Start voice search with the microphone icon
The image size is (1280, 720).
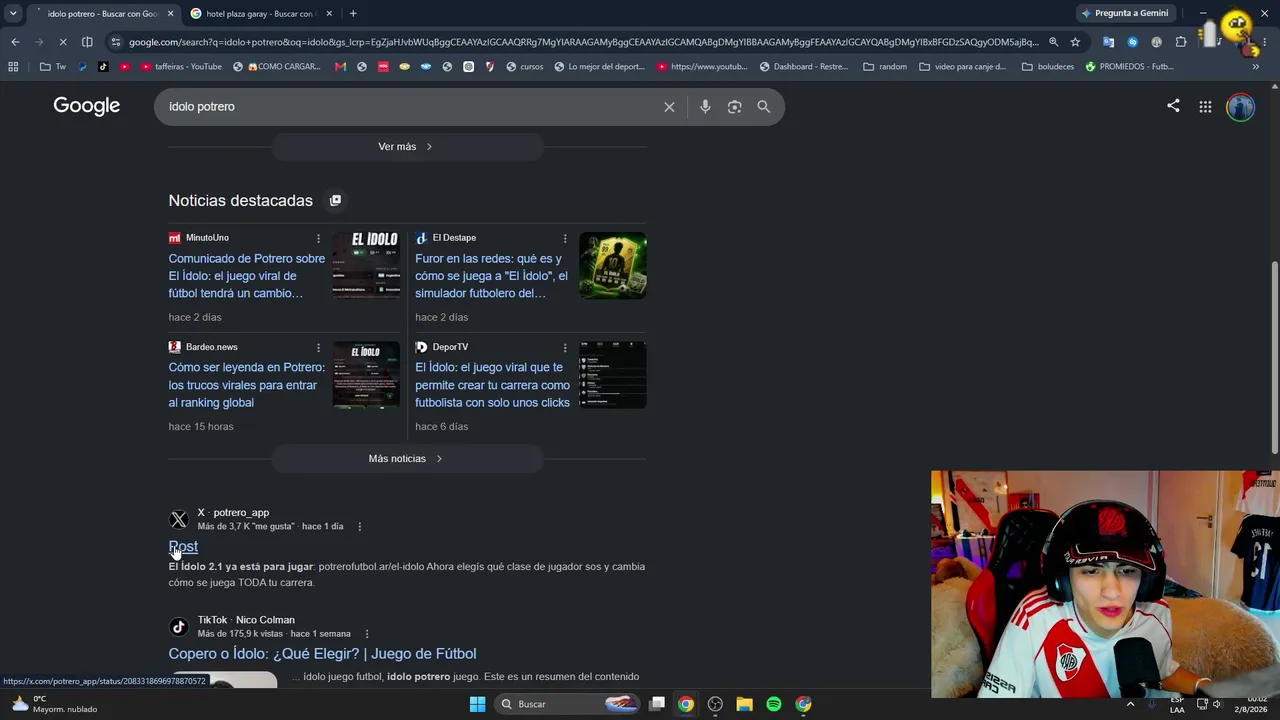pyautogui.click(x=705, y=107)
